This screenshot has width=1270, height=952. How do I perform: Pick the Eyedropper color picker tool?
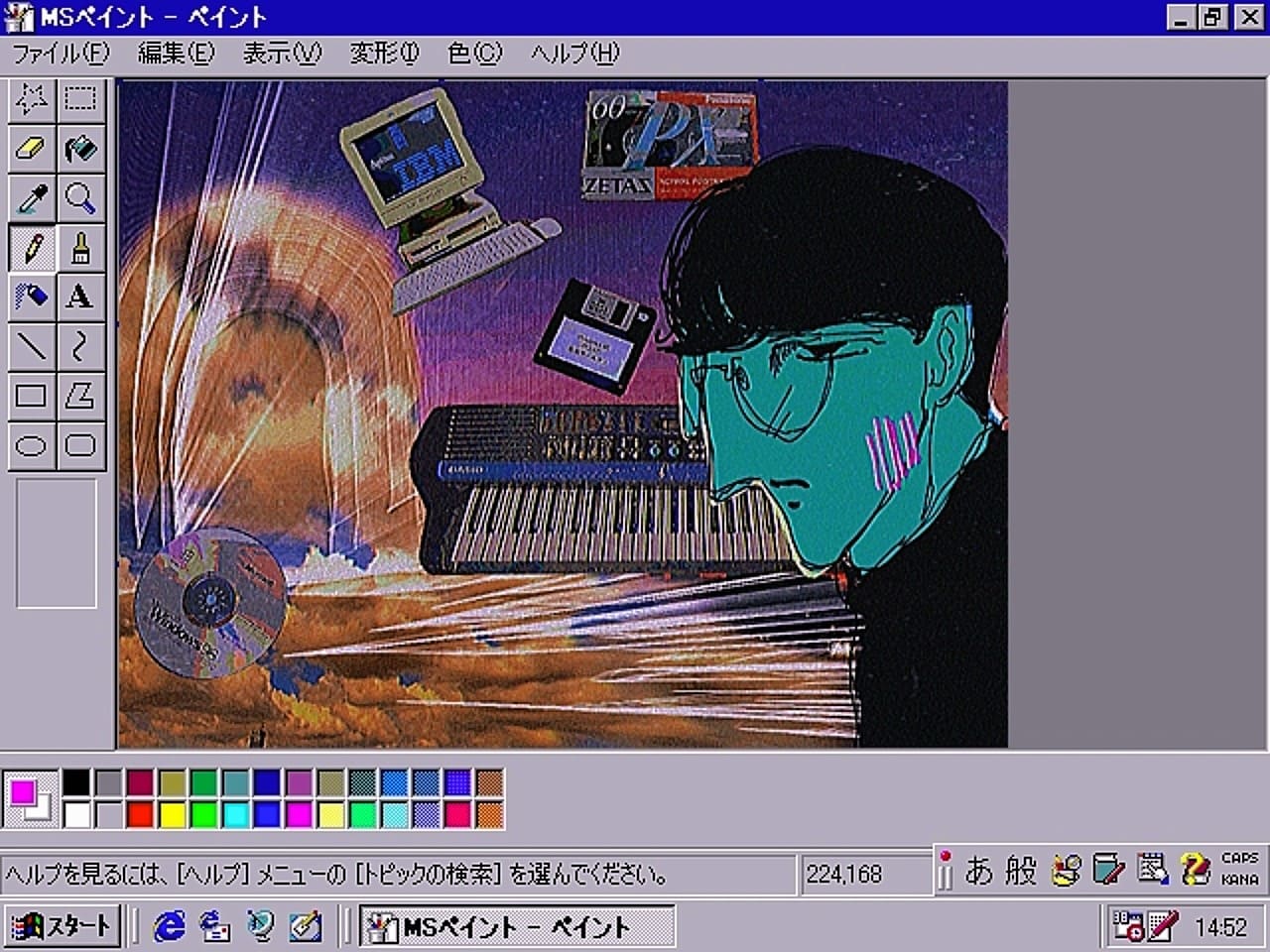32,198
